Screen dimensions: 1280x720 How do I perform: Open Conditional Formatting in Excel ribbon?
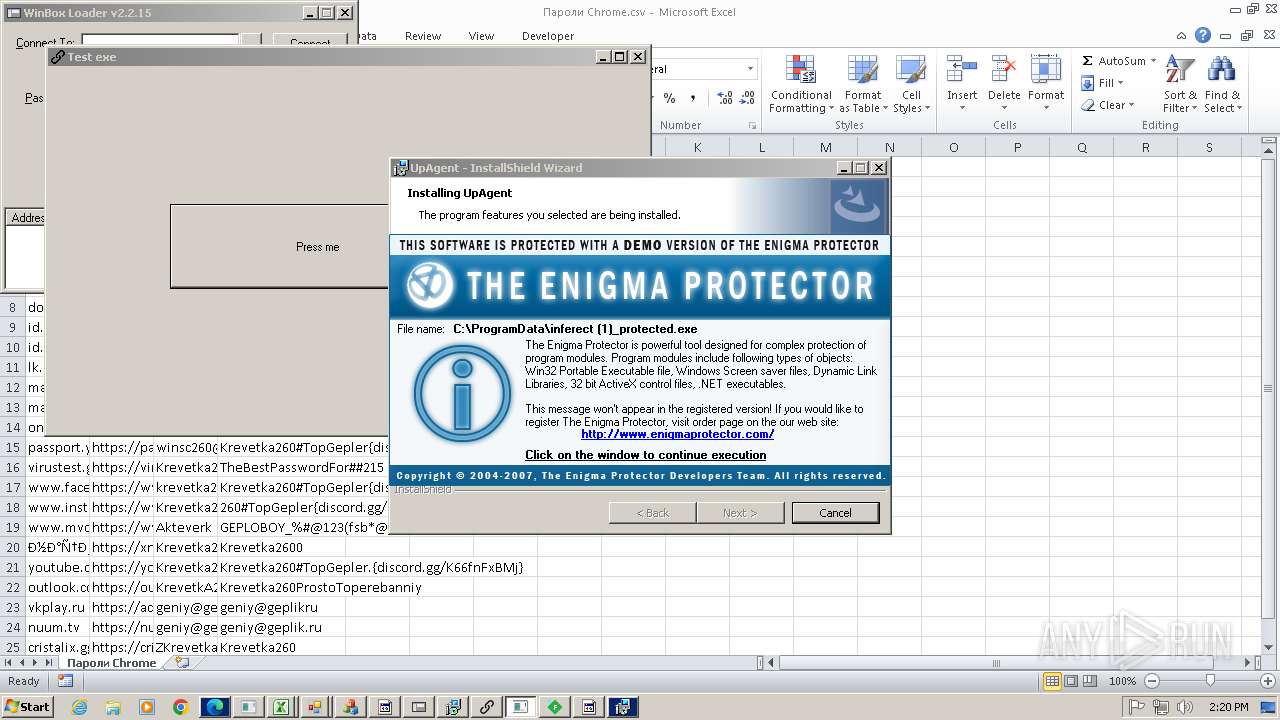point(801,85)
